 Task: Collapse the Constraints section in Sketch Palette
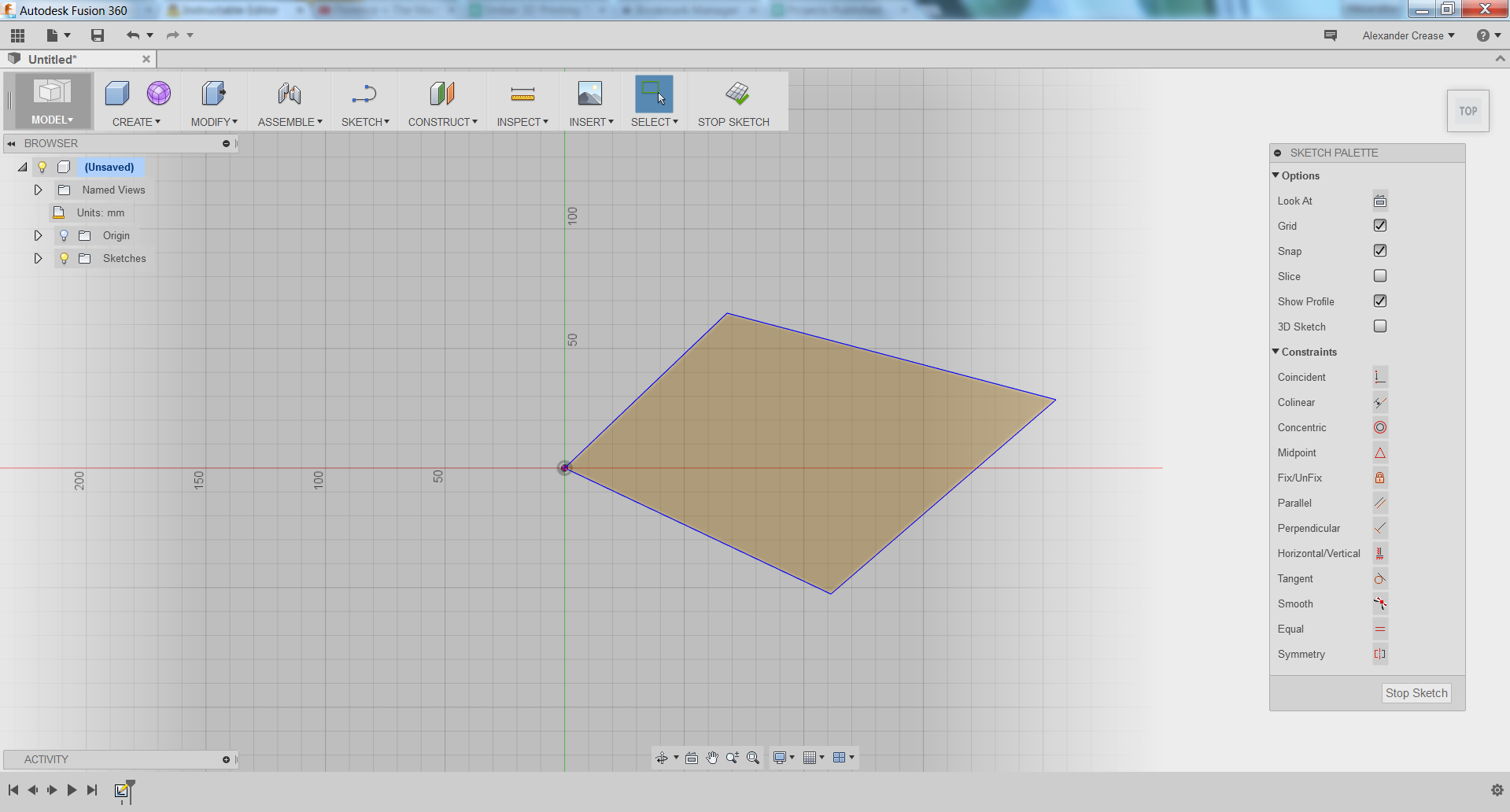(x=1276, y=352)
